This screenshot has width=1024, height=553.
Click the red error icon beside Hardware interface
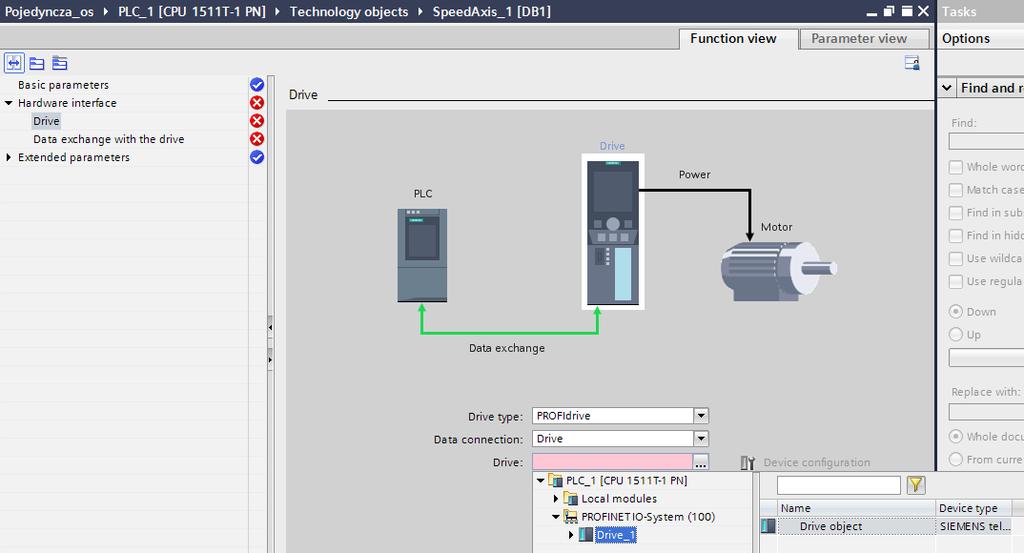coord(257,103)
